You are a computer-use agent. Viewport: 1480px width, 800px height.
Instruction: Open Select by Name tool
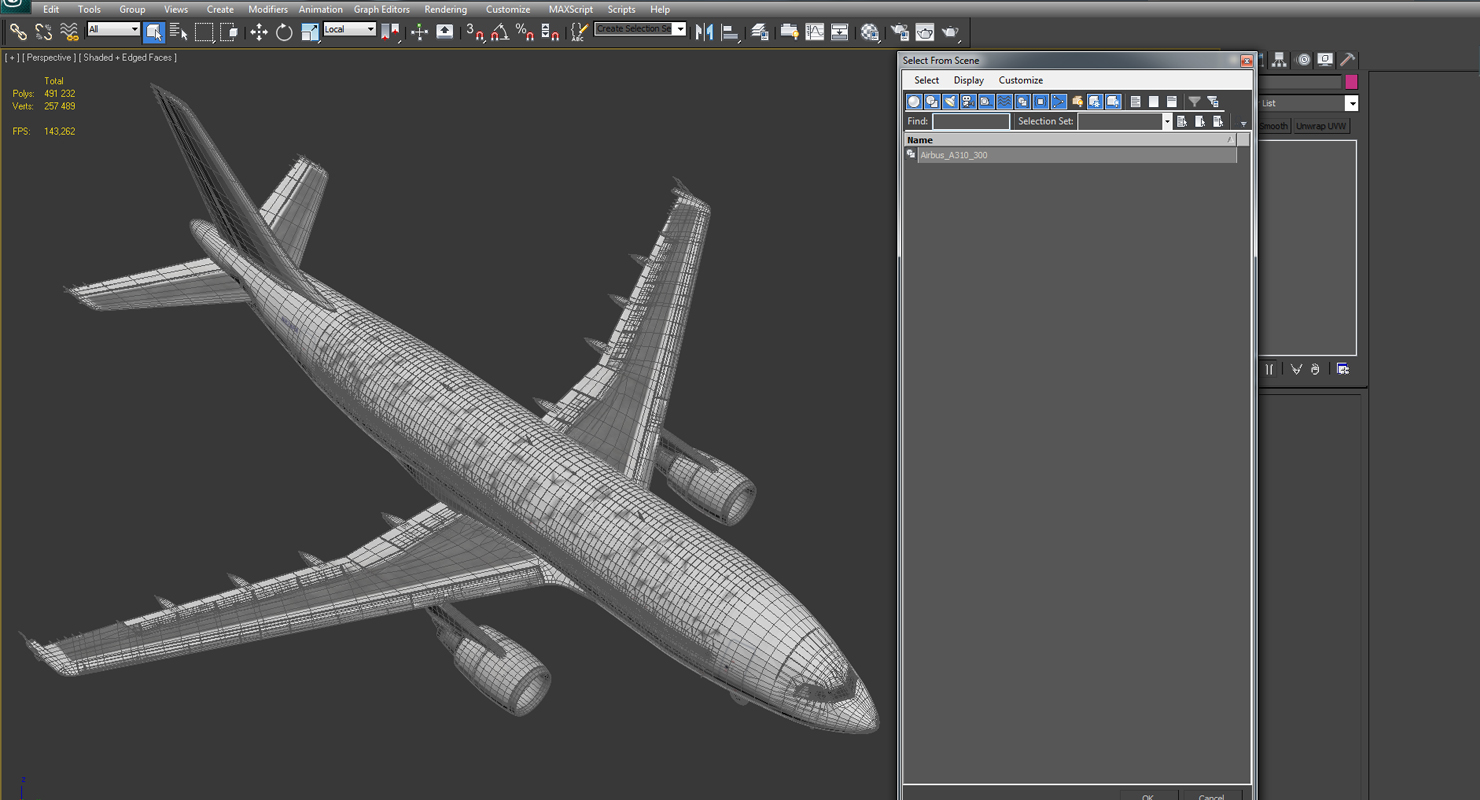click(x=179, y=32)
